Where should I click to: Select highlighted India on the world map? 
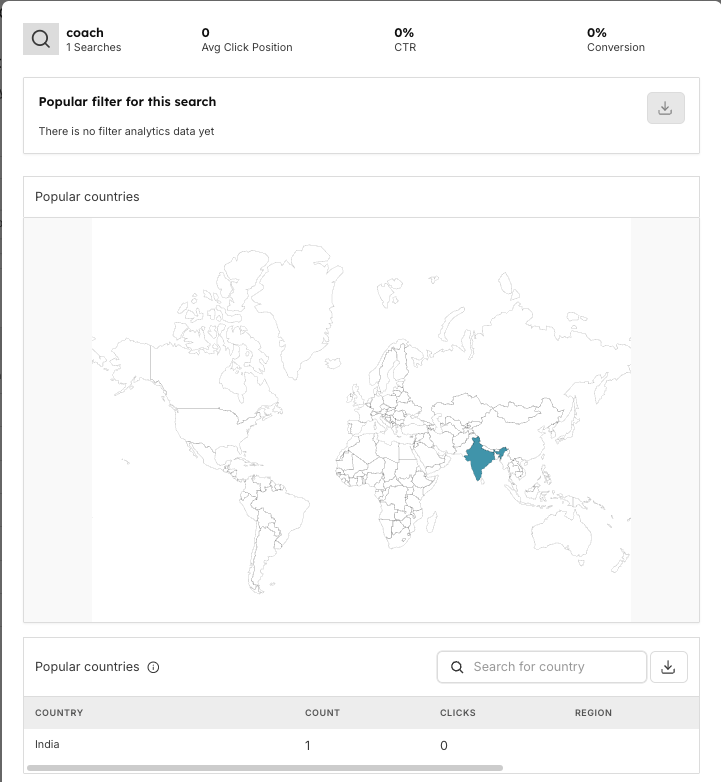pos(480,461)
